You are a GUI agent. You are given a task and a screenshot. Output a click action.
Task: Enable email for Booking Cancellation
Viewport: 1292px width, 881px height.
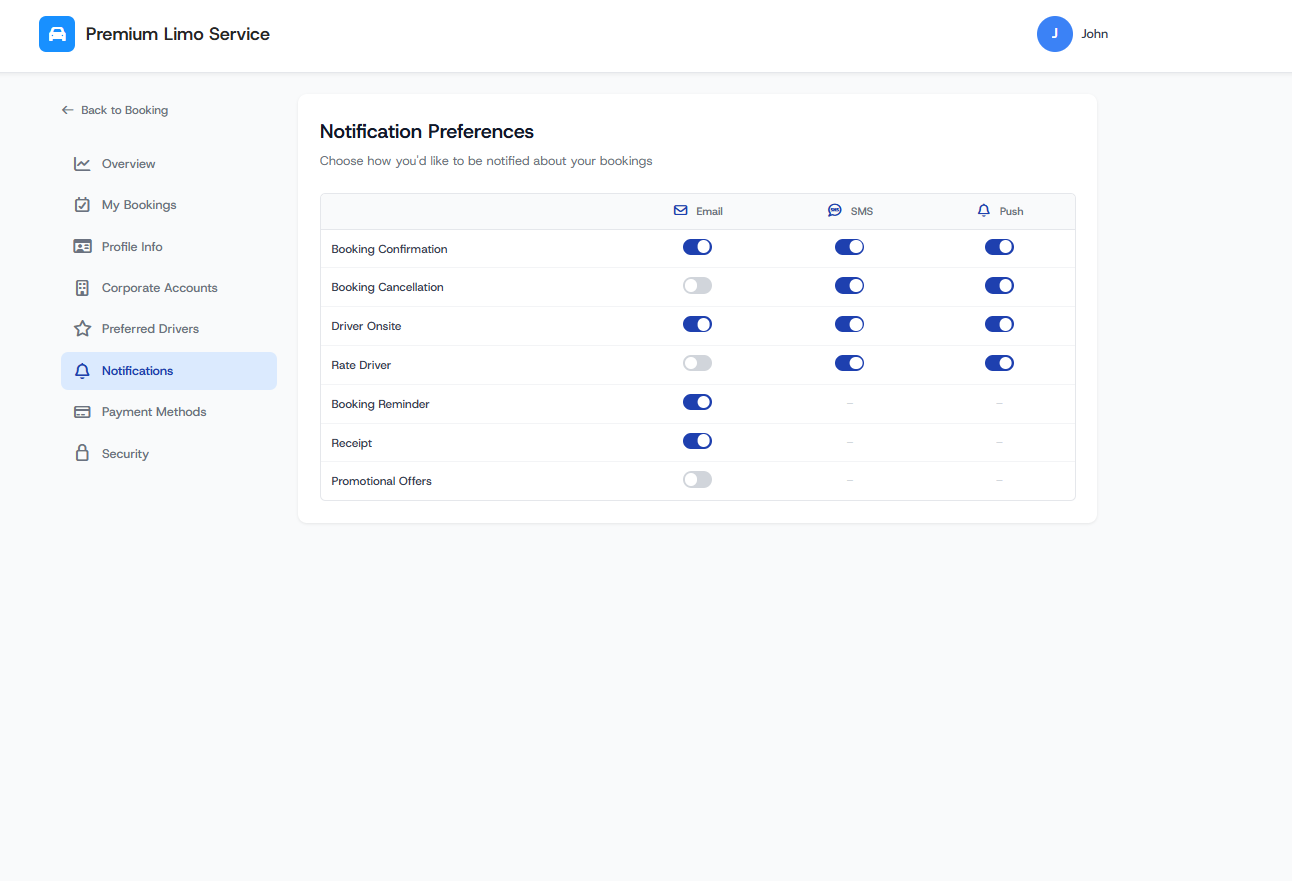click(697, 286)
